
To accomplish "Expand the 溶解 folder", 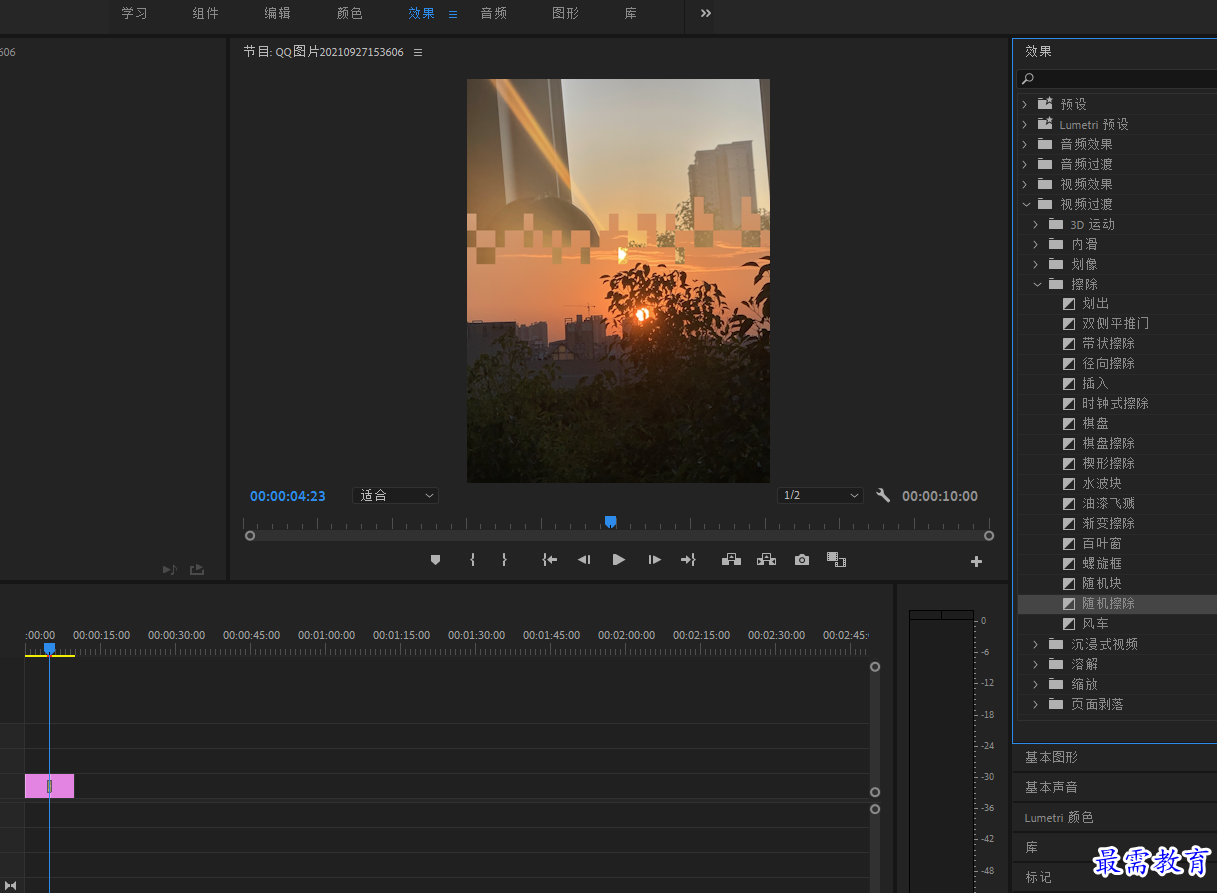I will 1036,664.
